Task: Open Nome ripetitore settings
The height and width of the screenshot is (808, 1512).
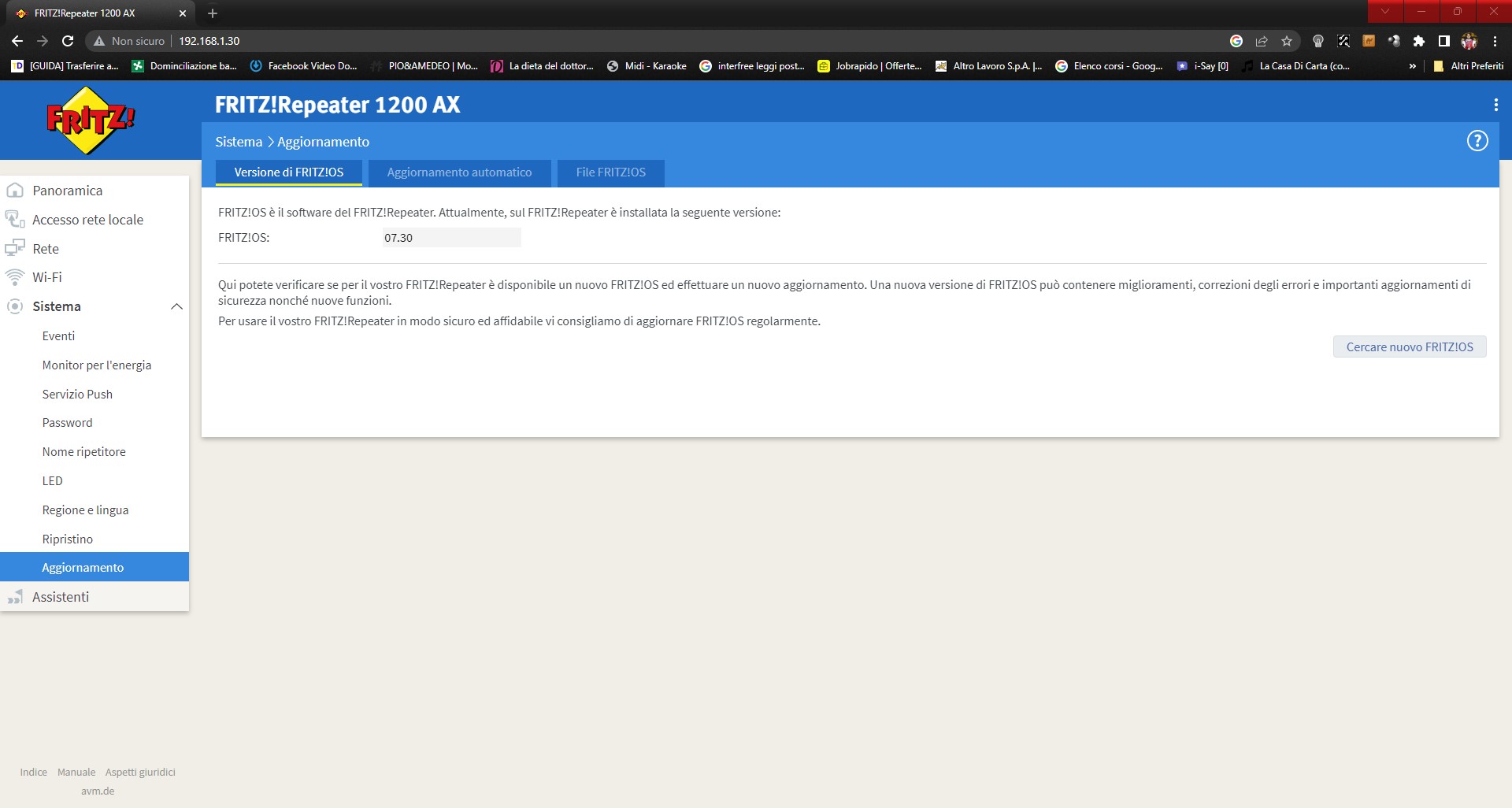Action: (83, 452)
